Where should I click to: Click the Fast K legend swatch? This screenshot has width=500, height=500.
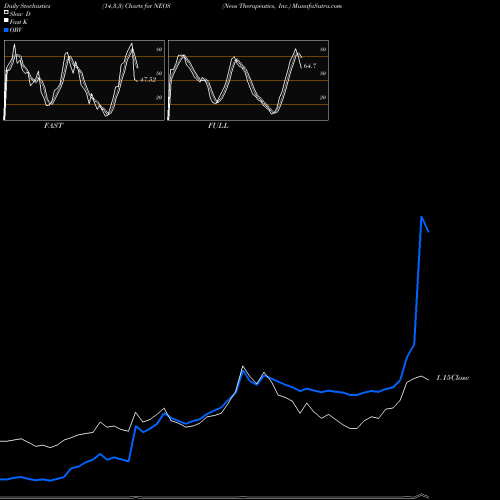tap(6, 20)
